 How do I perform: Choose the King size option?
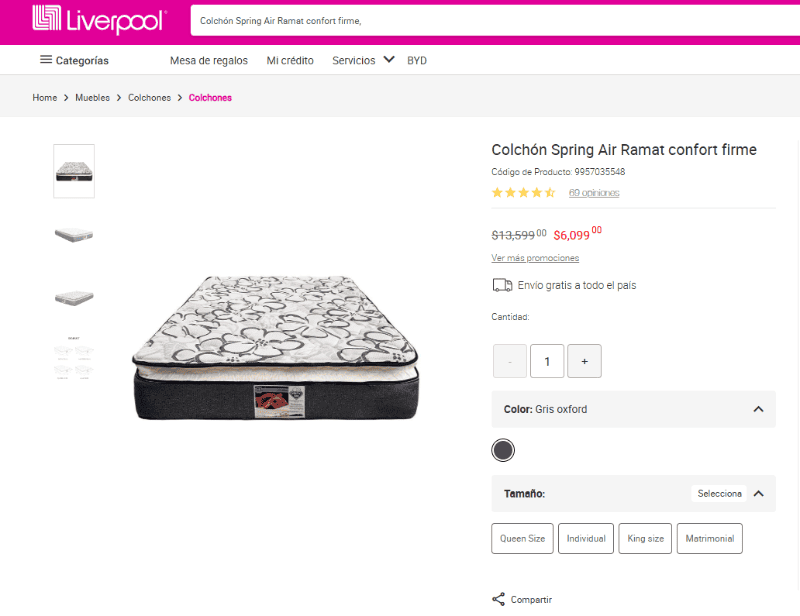click(x=645, y=538)
